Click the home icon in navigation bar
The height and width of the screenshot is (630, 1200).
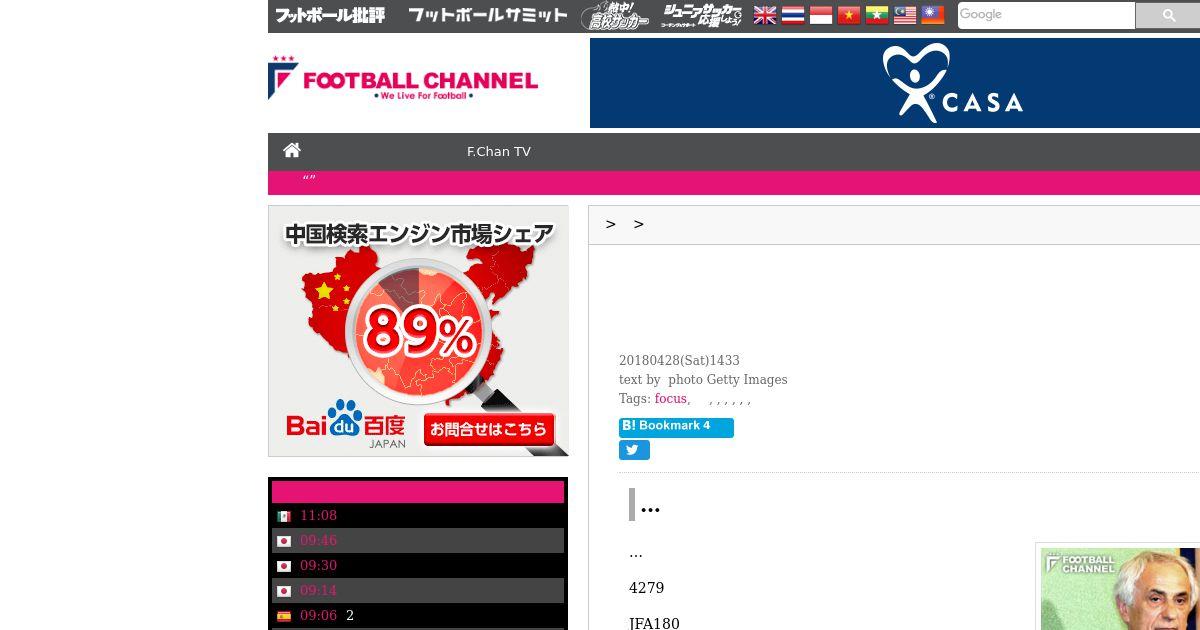pos(292,150)
